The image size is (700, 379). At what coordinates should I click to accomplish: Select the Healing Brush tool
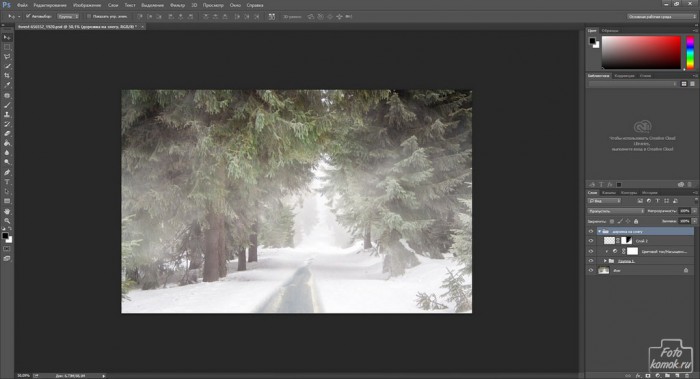click(x=7, y=96)
